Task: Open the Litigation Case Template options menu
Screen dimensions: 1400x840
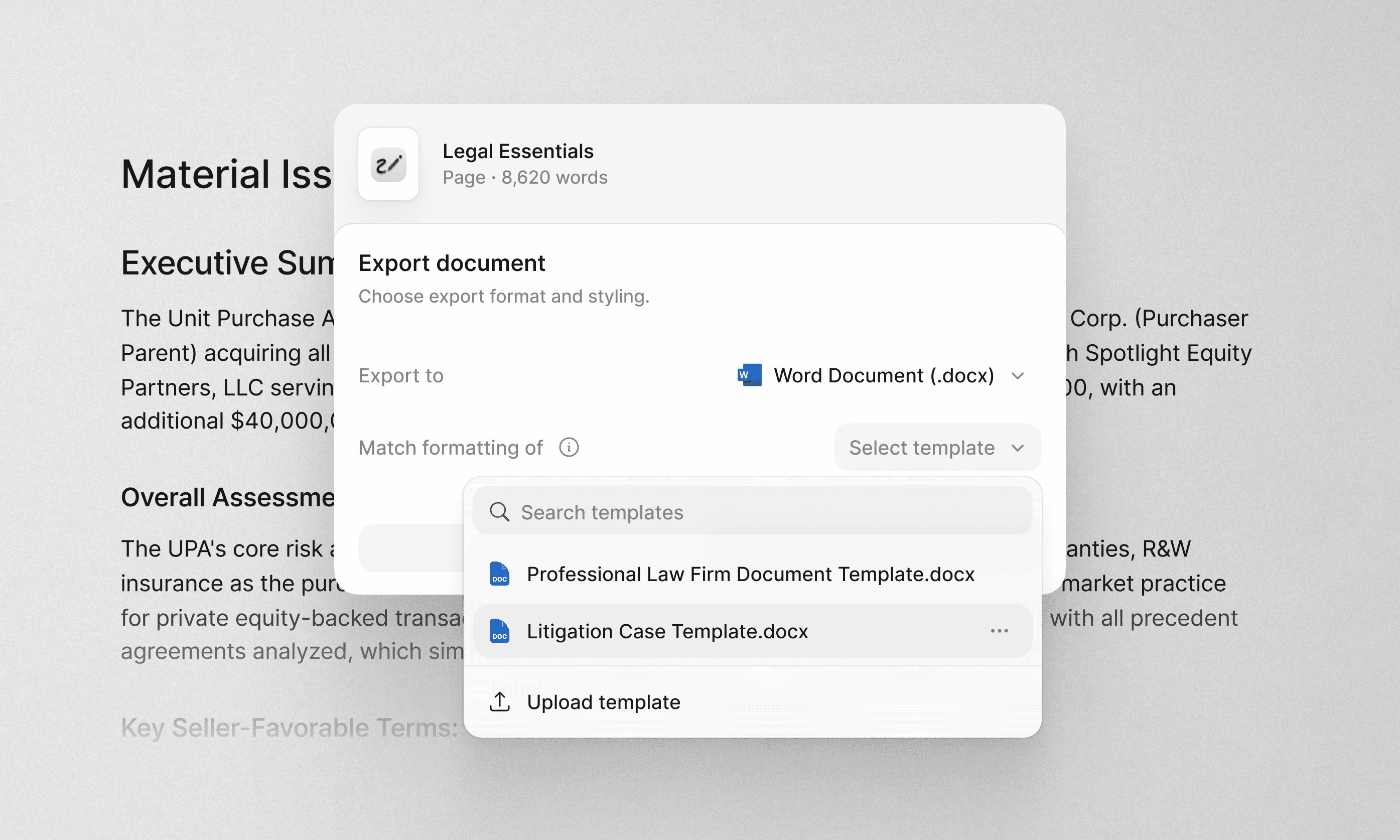Action: [999, 631]
